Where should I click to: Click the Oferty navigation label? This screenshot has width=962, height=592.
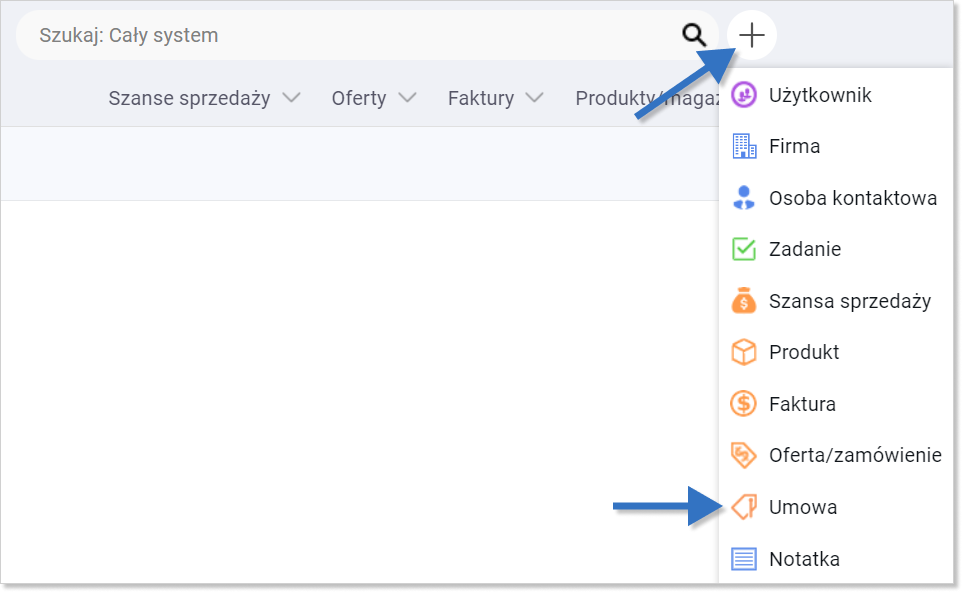click(x=359, y=98)
